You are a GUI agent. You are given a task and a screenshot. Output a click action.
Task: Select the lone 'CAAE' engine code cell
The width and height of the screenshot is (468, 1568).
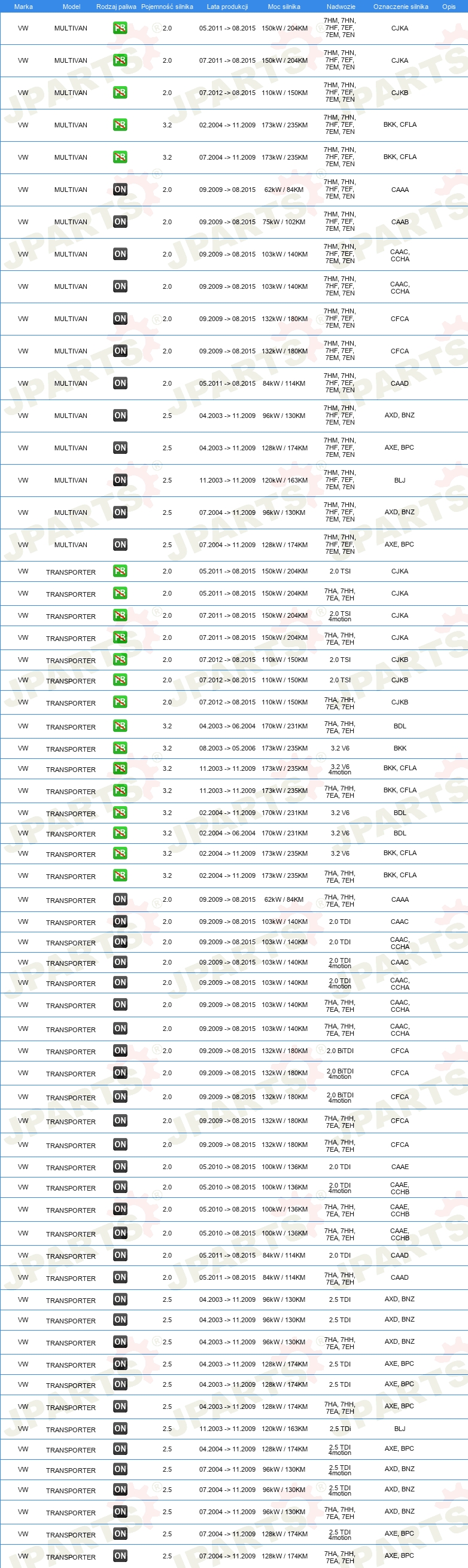coord(400,1166)
